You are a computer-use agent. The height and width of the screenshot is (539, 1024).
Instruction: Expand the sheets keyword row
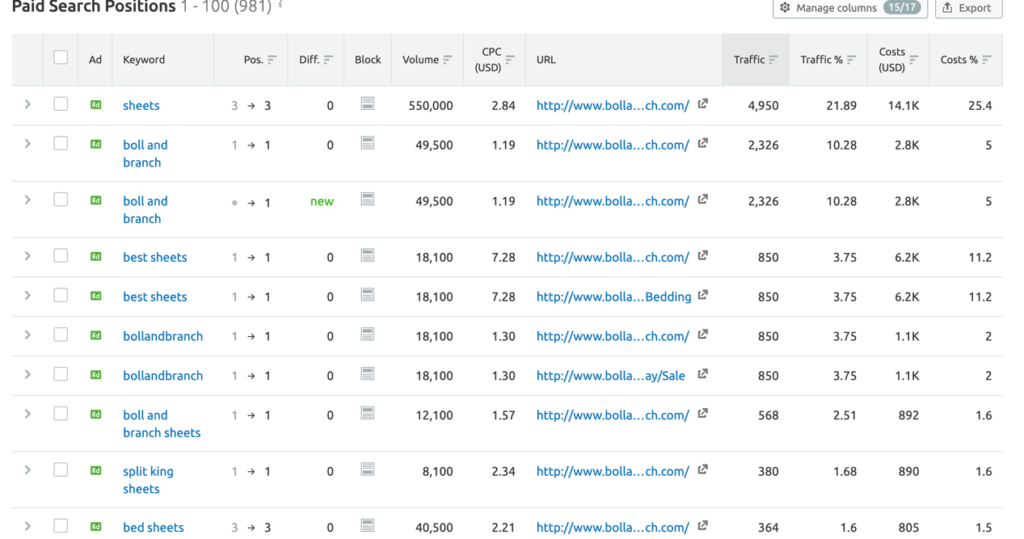[x=27, y=104]
